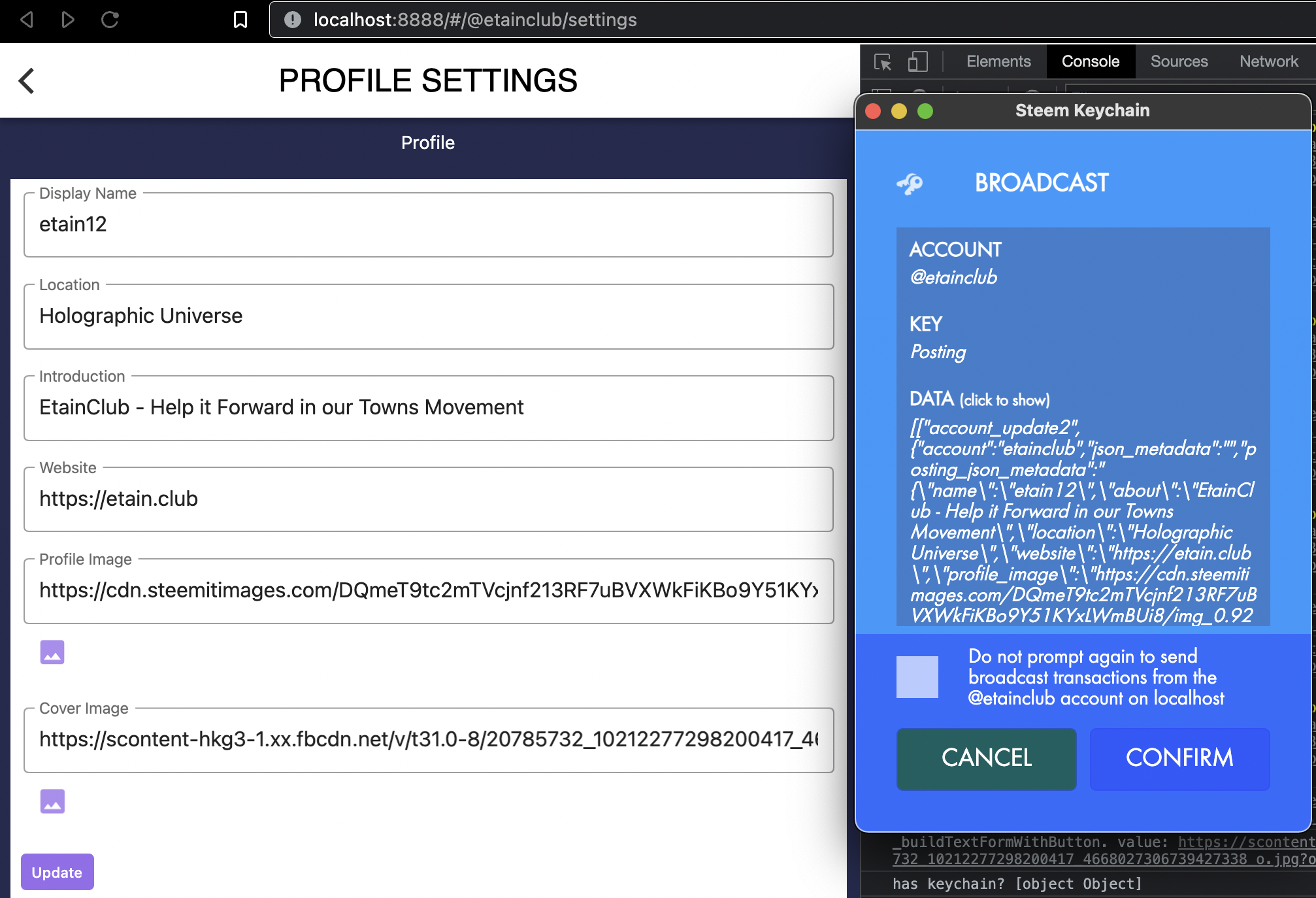Switch to the Sources tab
The width and height of the screenshot is (1316, 898).
[1179, 61]
